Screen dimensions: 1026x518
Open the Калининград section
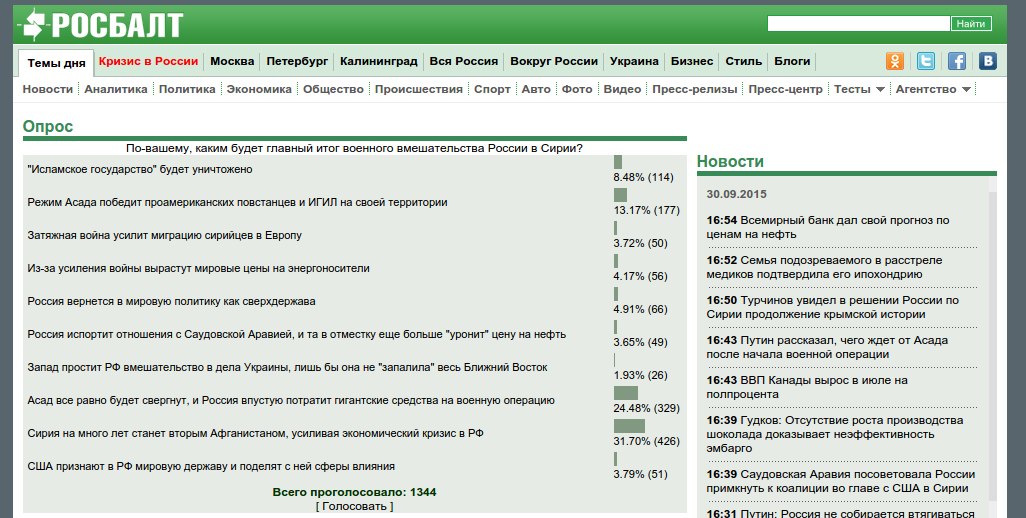379,61
